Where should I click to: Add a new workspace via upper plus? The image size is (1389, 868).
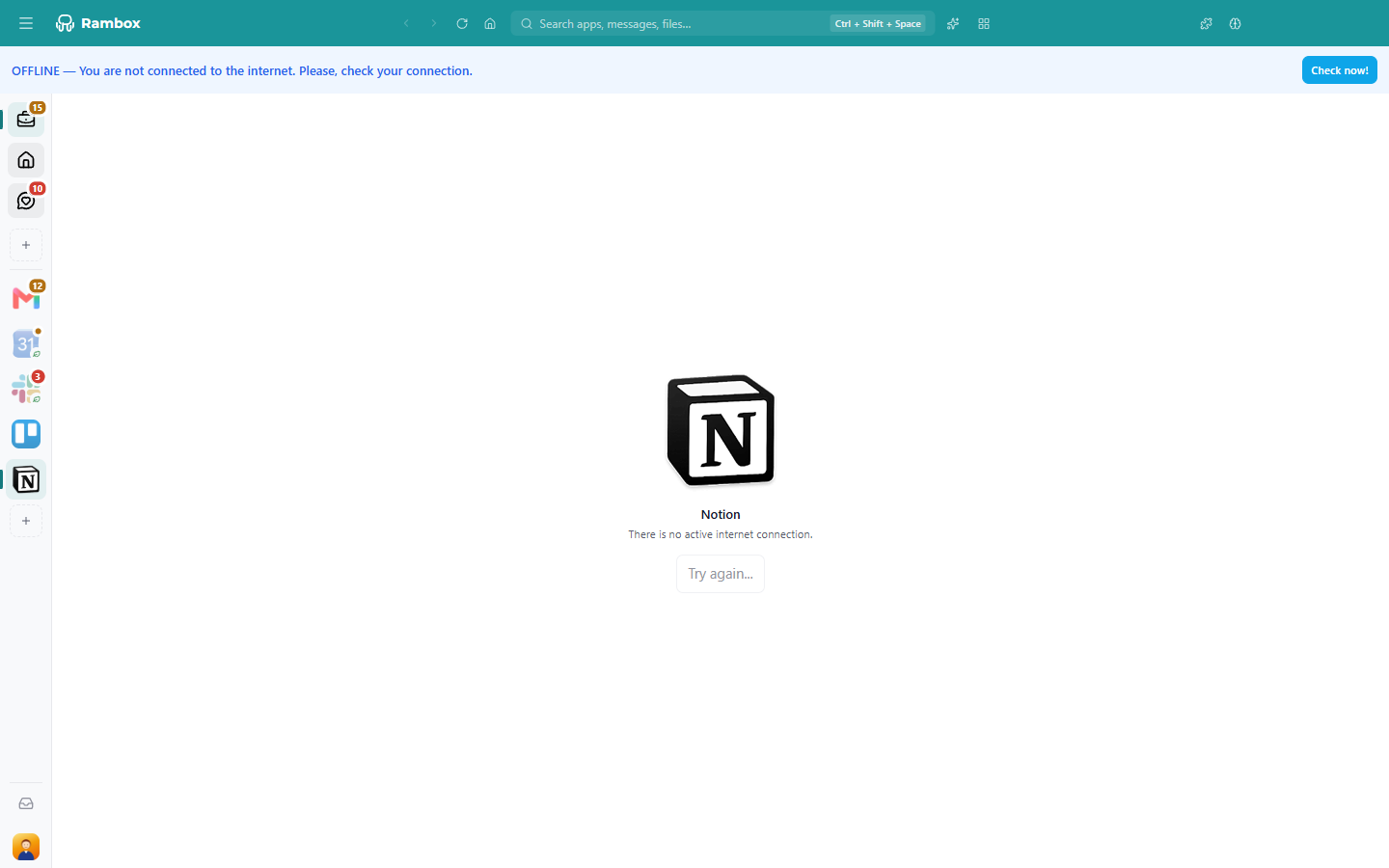[26, 245]
